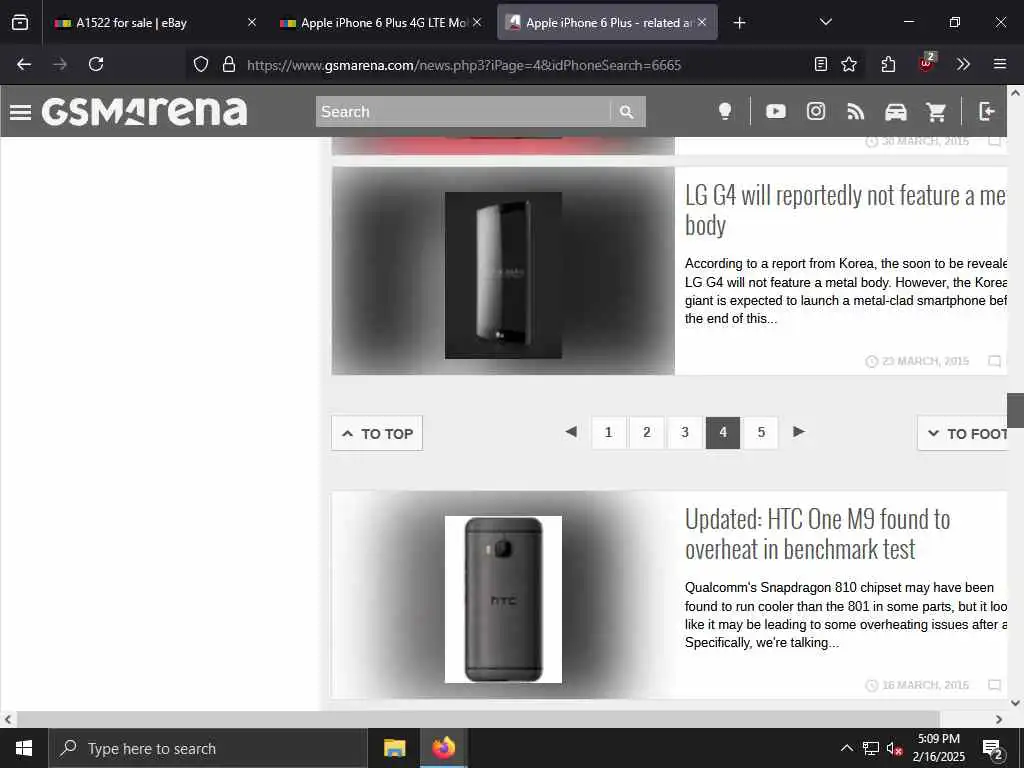
Task: Open the merch shopping cart icon
Action: click(x=936, y=112)
